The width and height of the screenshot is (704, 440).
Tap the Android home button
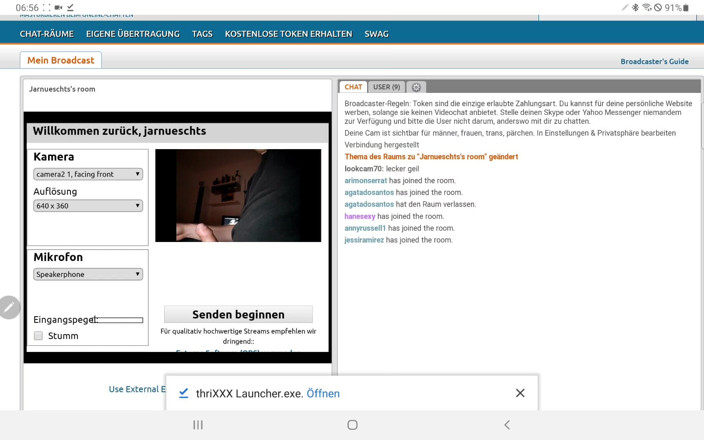[x=352, y=425]
